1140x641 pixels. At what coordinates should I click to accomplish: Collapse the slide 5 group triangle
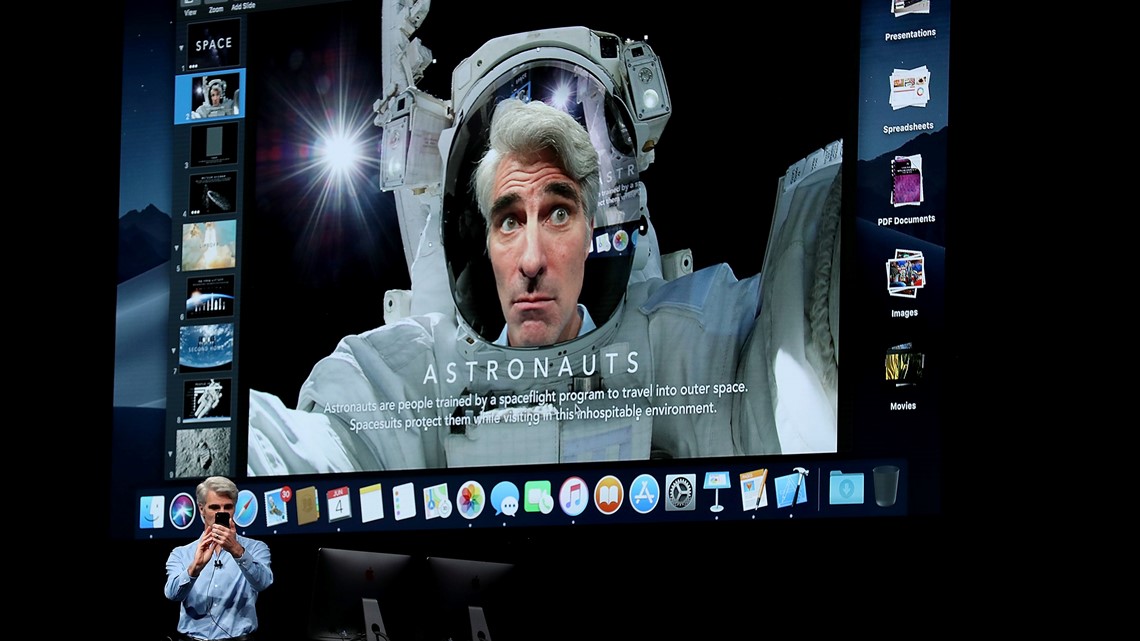(x=177, y=248)
